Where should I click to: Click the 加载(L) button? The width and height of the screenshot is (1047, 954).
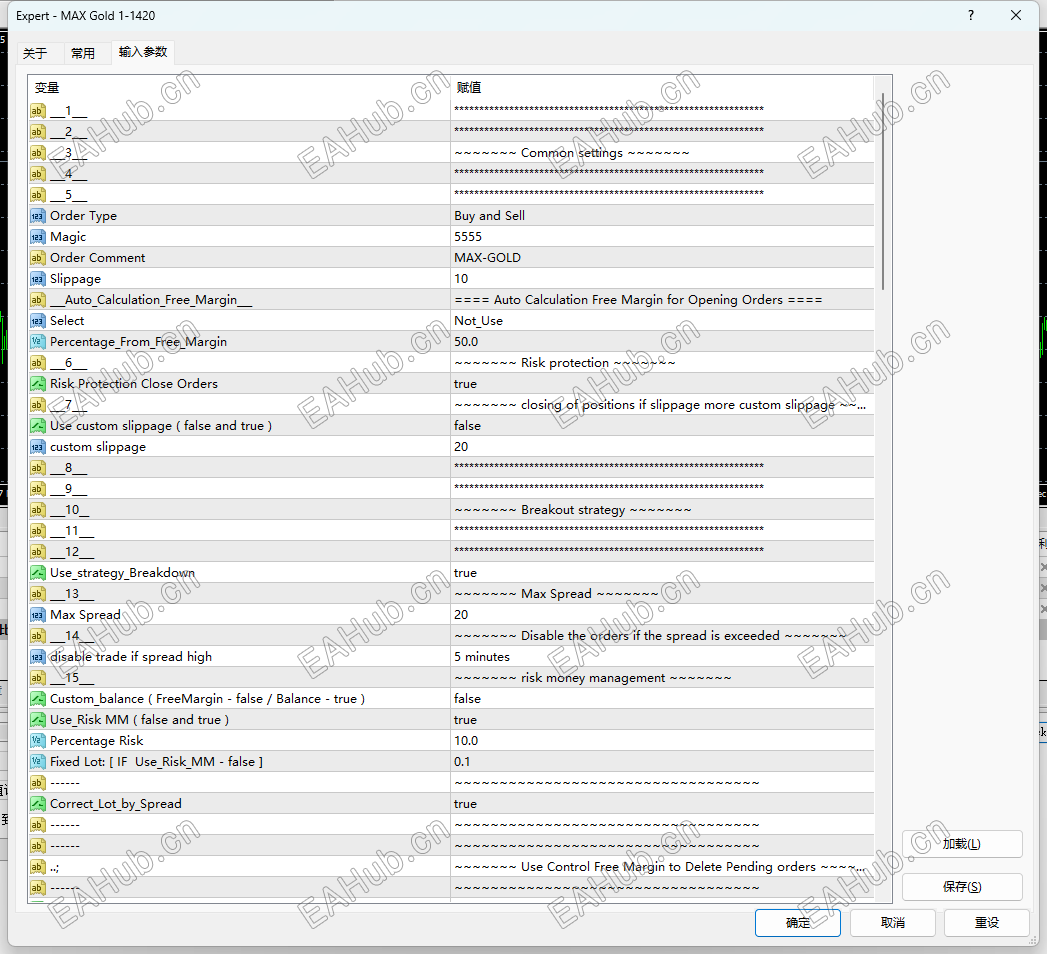[x=962, y=844]
